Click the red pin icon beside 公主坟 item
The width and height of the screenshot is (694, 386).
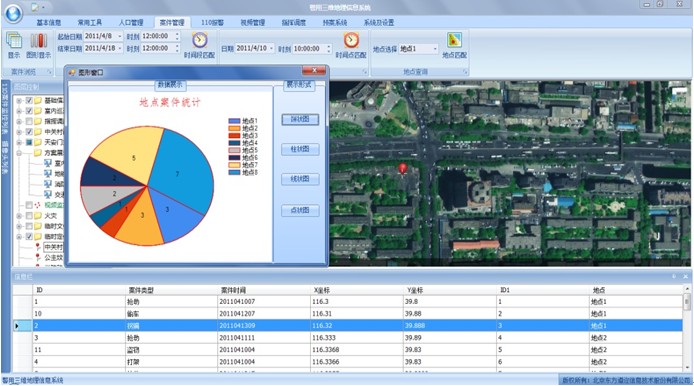tap(38, 257)
